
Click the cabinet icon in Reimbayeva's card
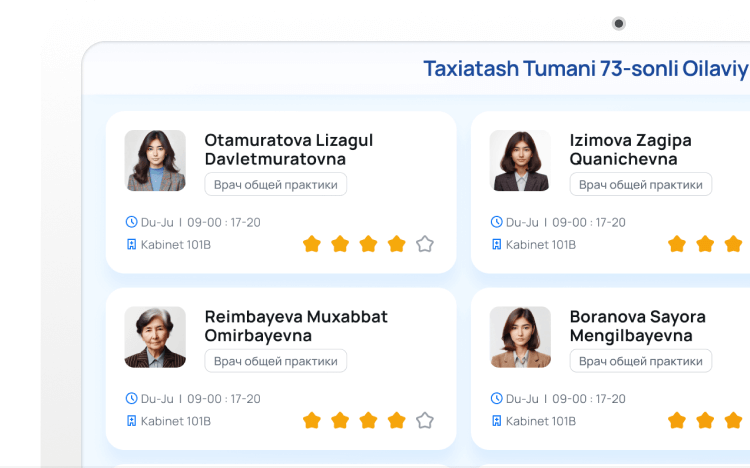[131, 421]
